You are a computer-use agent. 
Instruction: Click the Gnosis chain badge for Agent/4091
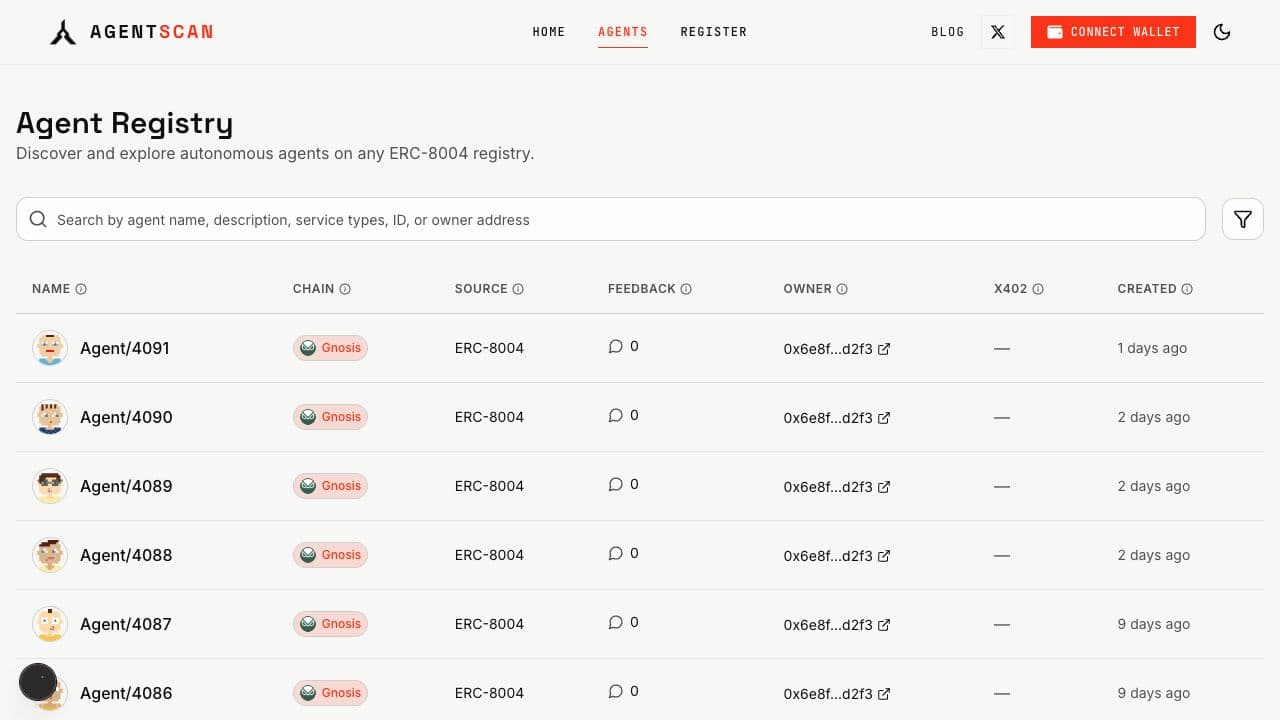coord(330,348)
